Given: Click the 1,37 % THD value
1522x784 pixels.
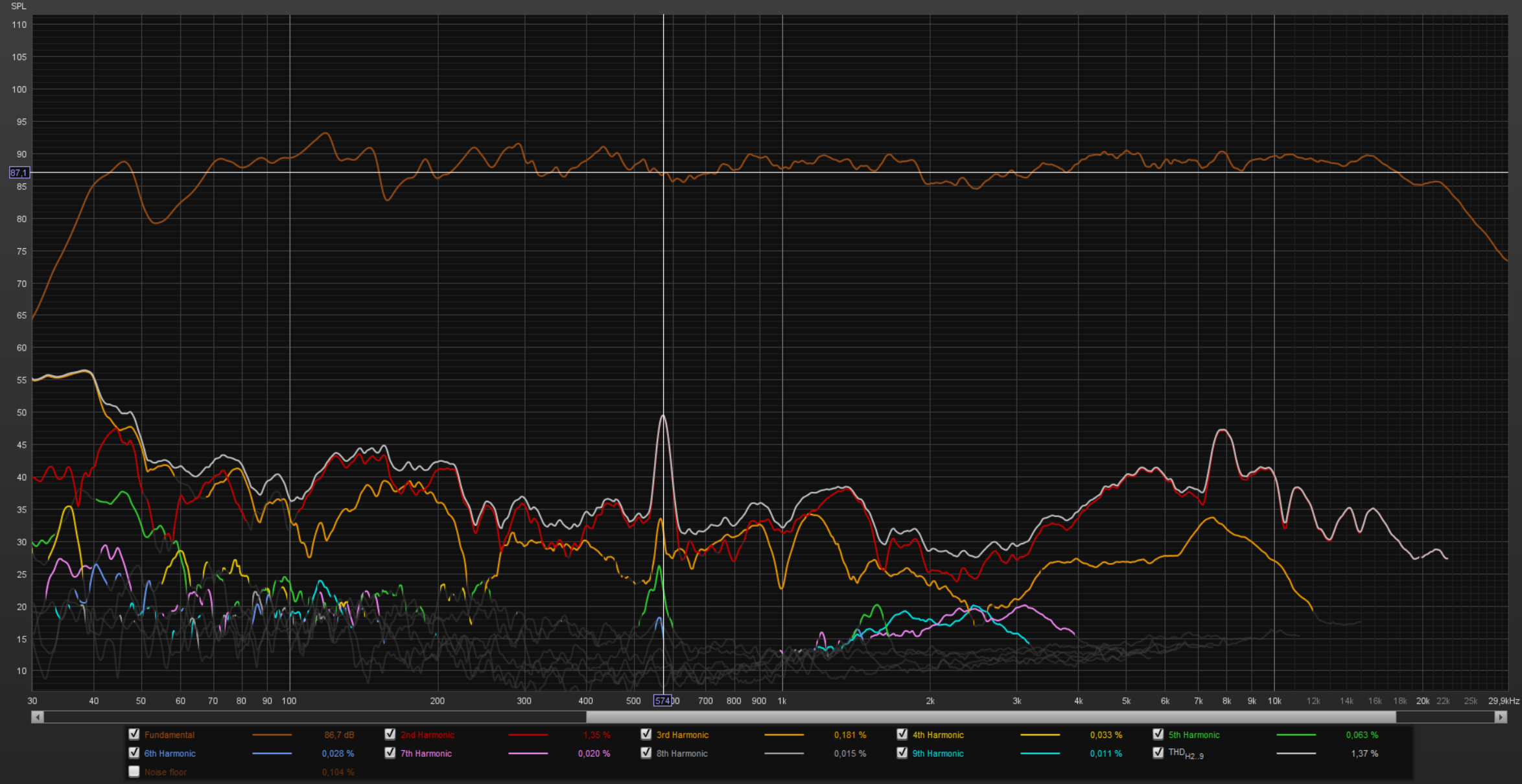Looking at the screenshot, I should point(1364,754).
